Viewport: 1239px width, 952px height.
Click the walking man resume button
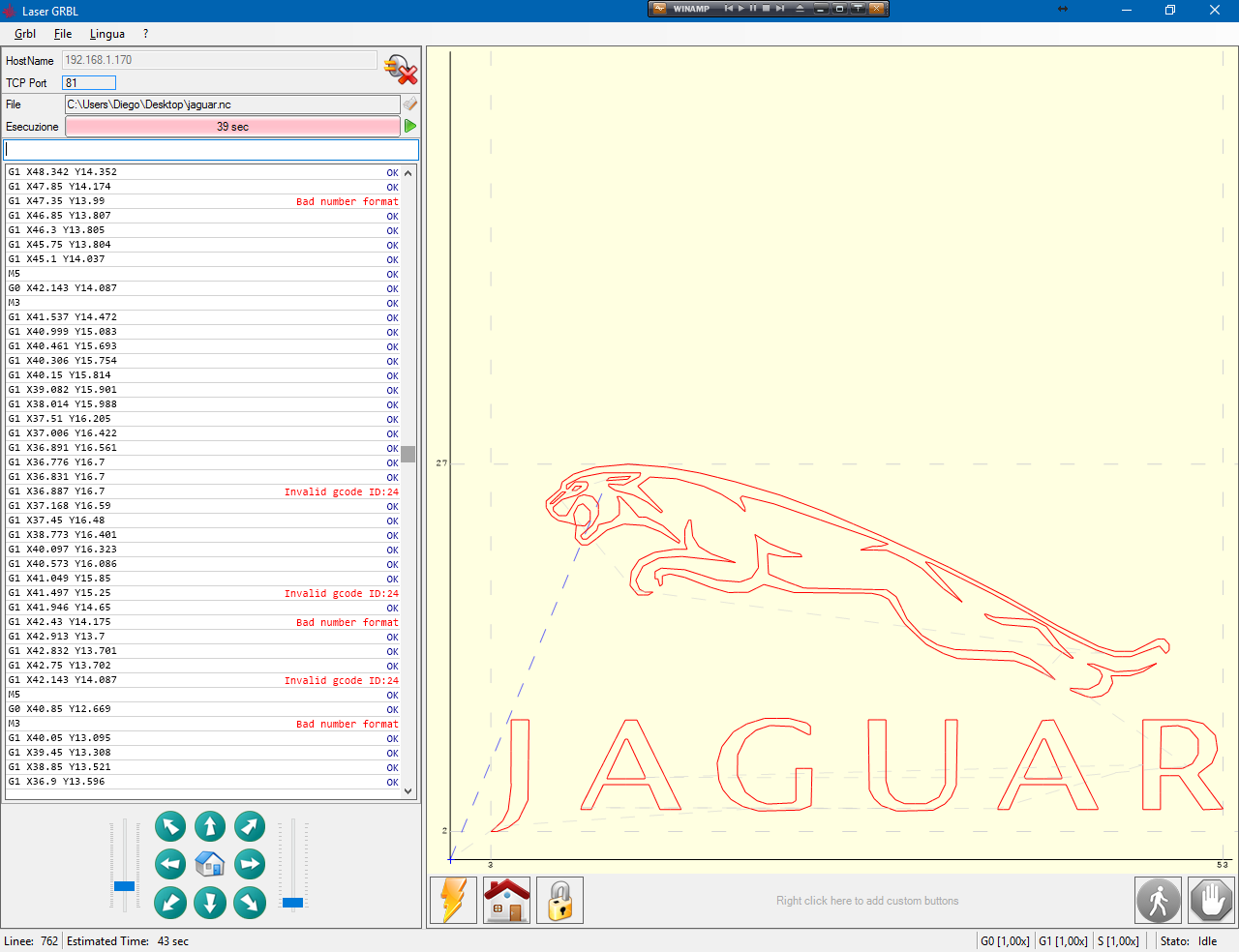coord(1159,900)
